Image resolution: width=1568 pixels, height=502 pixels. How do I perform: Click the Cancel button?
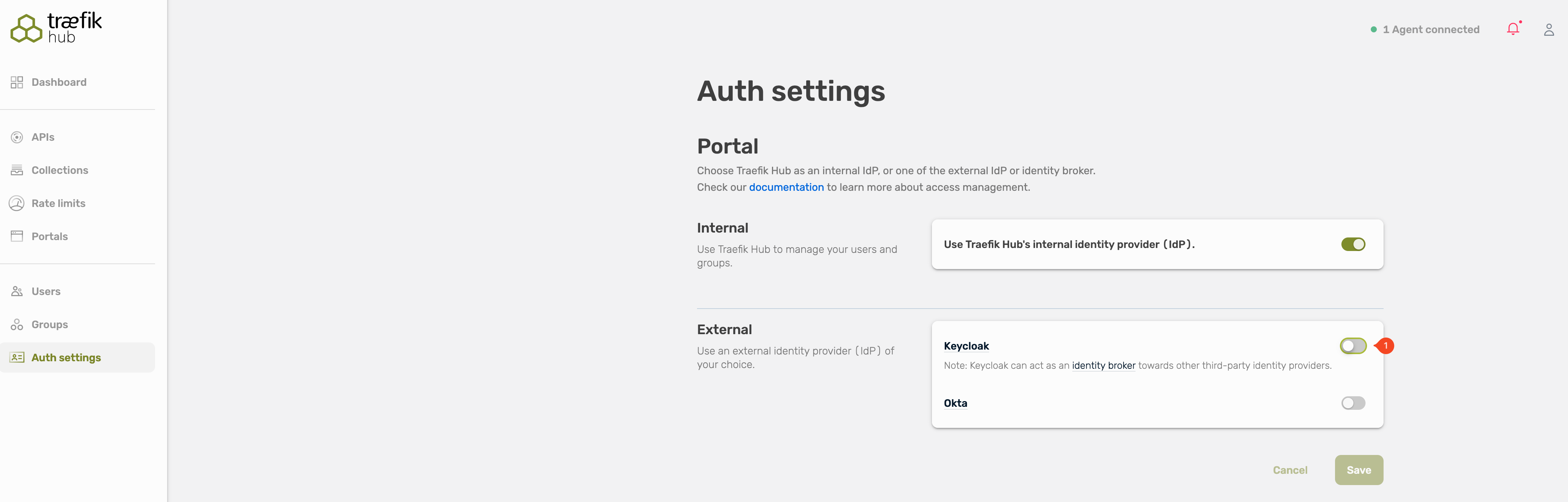click(1289, 470)
